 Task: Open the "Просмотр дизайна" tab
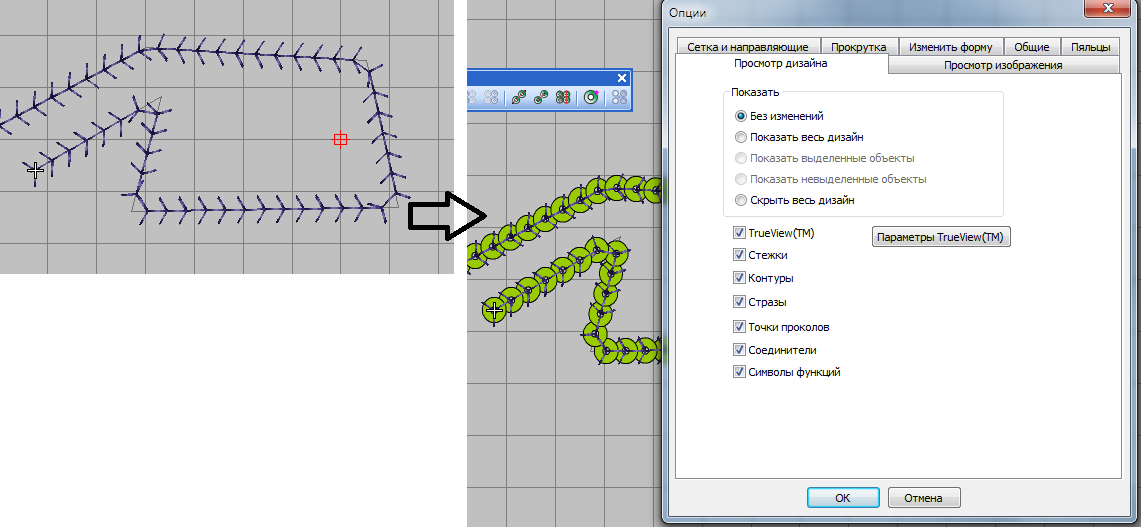(x=781, y=64)
